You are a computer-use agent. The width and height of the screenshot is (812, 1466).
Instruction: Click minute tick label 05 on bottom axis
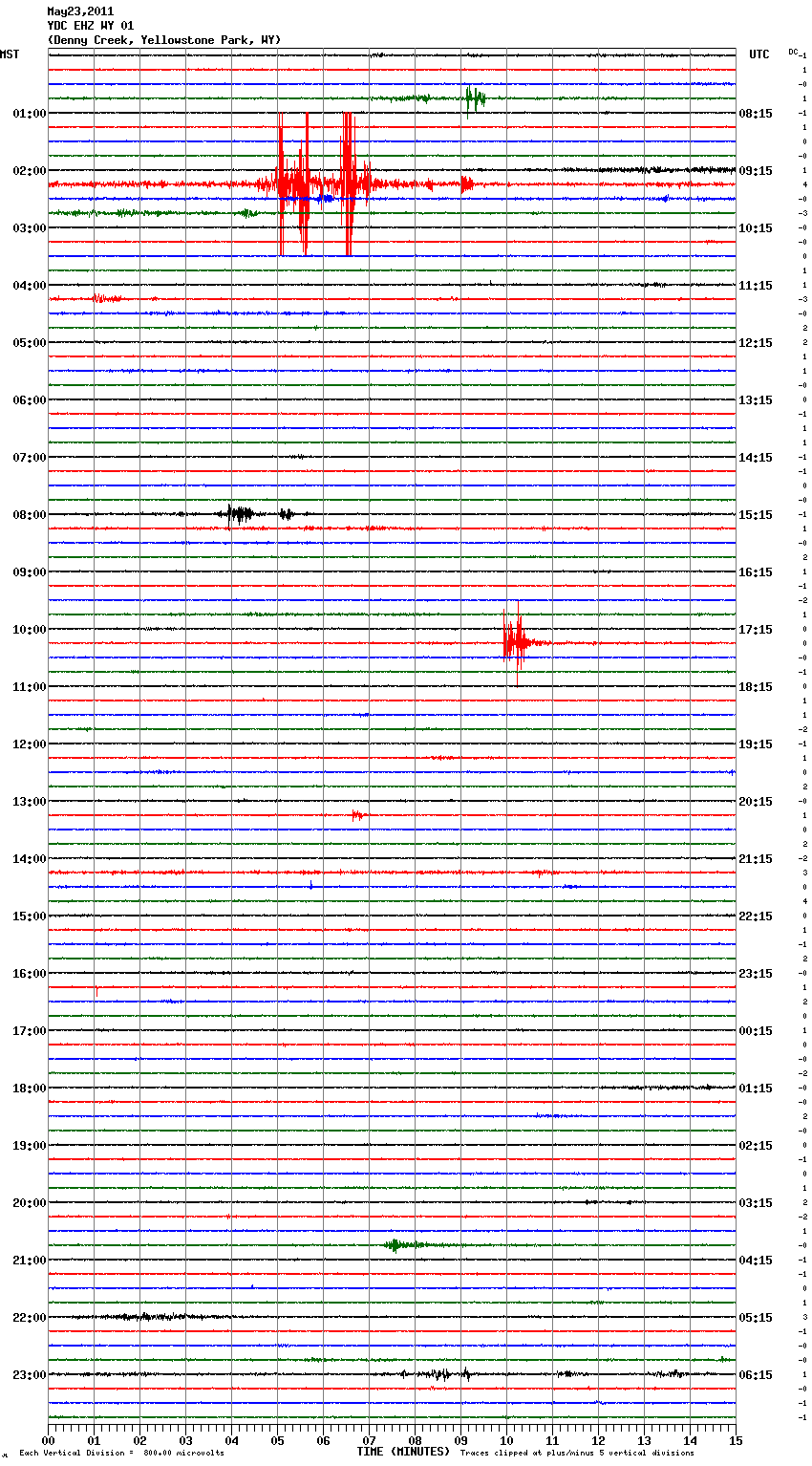(x=277, y=1440)
